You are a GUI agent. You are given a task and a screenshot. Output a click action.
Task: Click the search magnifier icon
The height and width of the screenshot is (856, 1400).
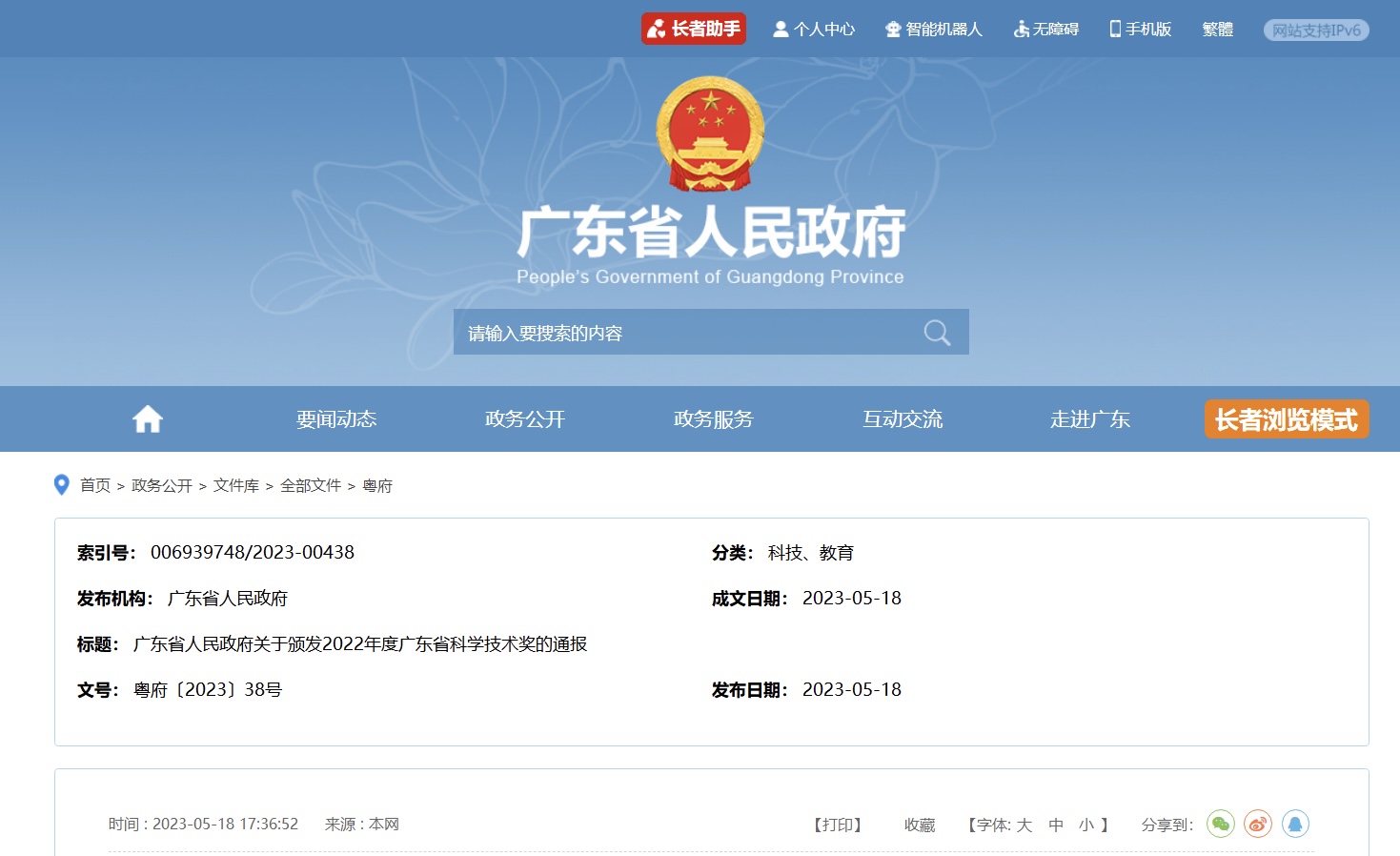(x=937, y=333)
